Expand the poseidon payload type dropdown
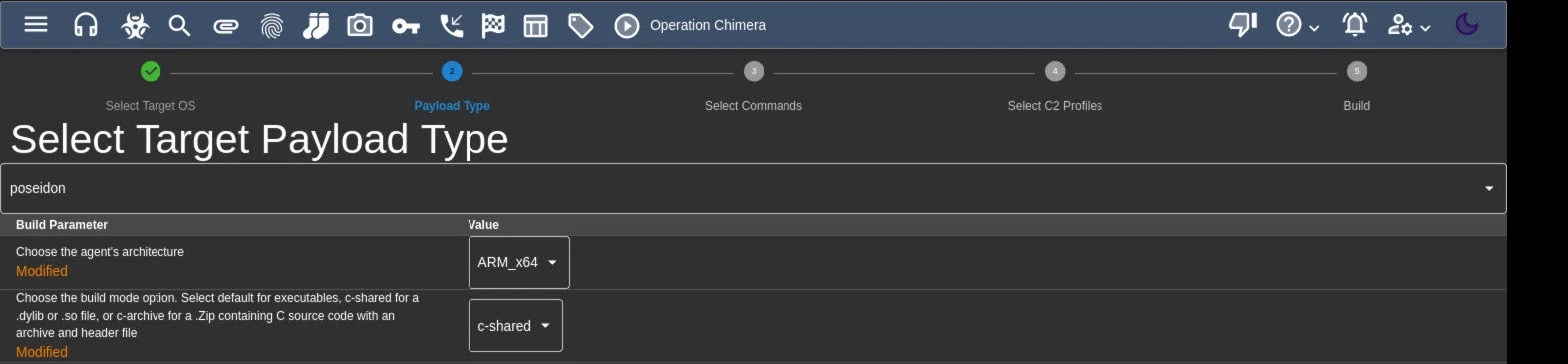Viewport: 1568px width, 364px height. click(754, 188)
